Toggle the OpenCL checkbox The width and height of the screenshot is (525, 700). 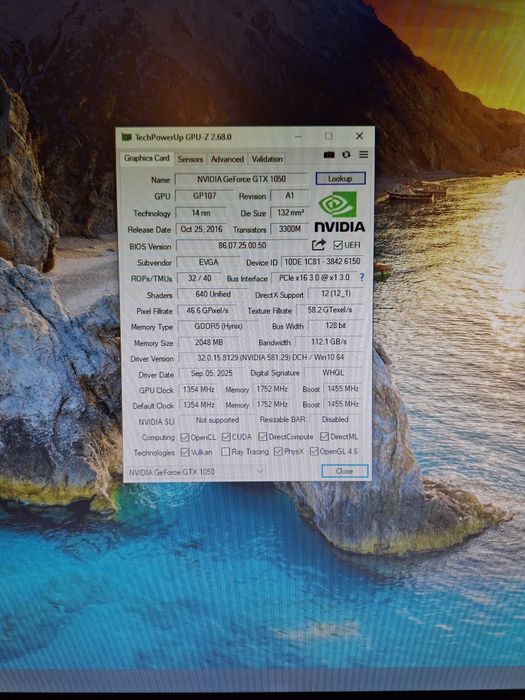point(185,437)
